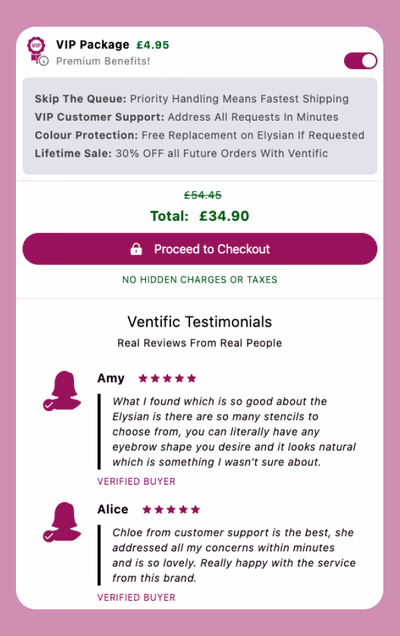Click the Ventific Testimonials heading

pyautogui.click(x=200, y=322)
